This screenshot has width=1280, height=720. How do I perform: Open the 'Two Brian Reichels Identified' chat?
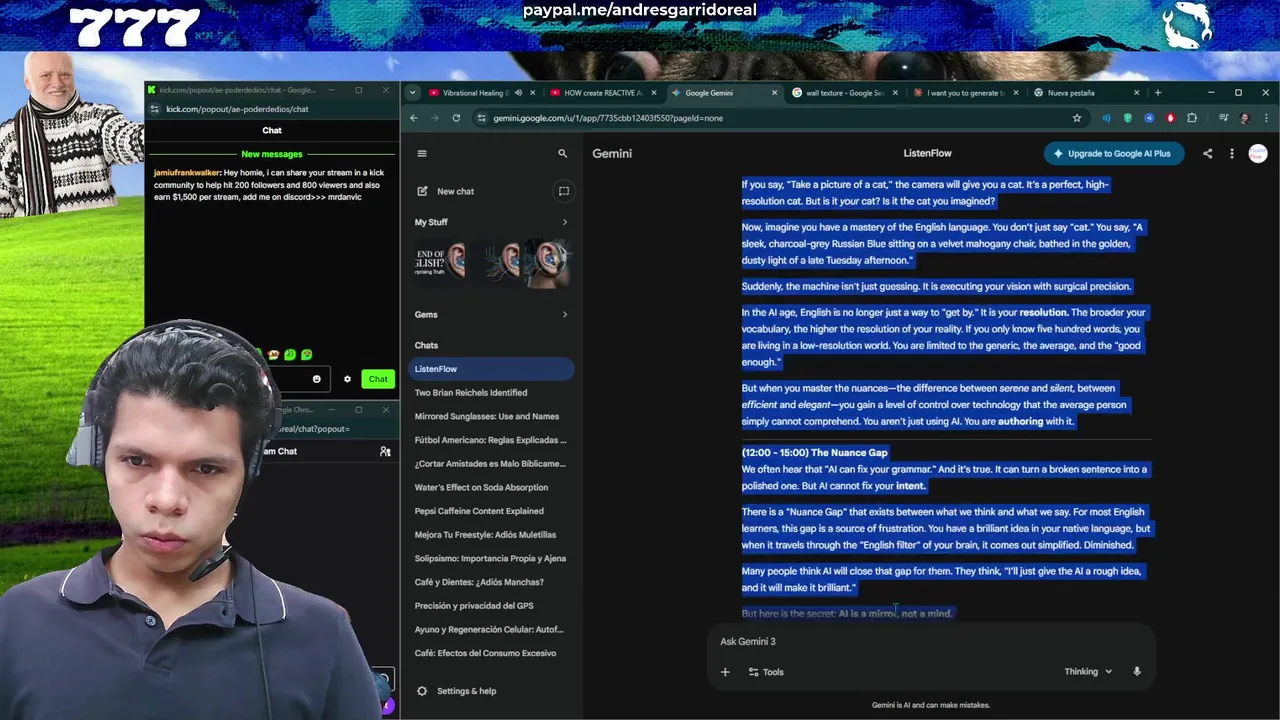click(x=490, y=392)
